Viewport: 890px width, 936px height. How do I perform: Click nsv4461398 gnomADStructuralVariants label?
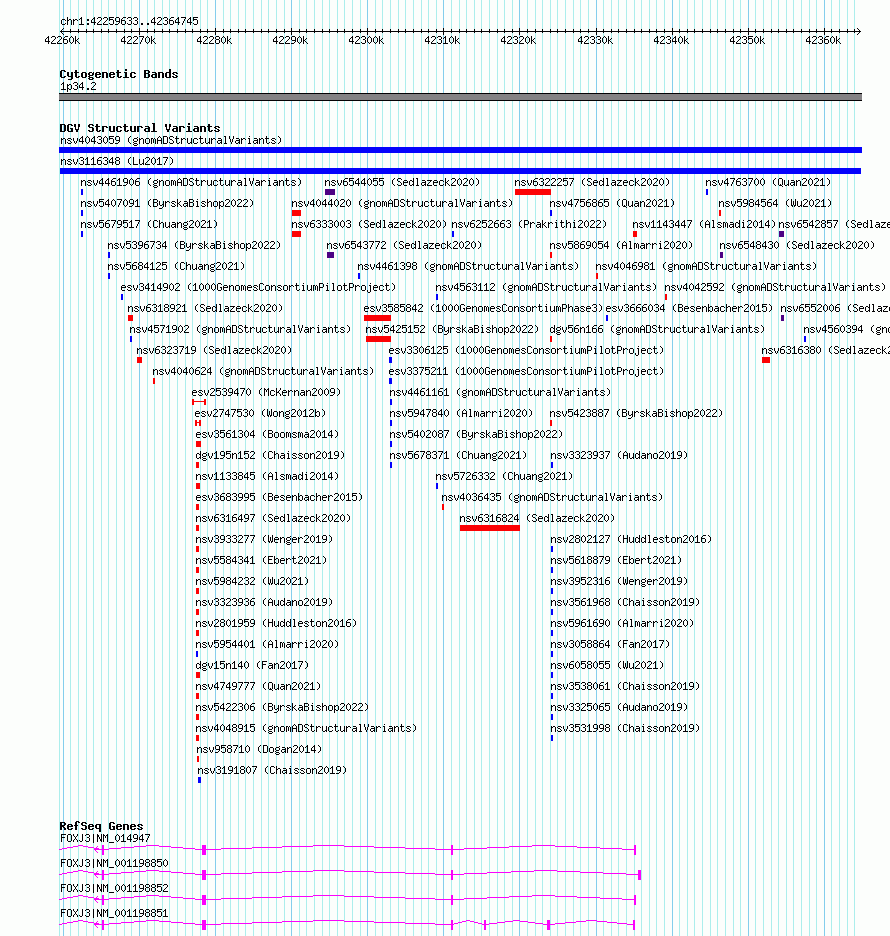tap(469, 266)
